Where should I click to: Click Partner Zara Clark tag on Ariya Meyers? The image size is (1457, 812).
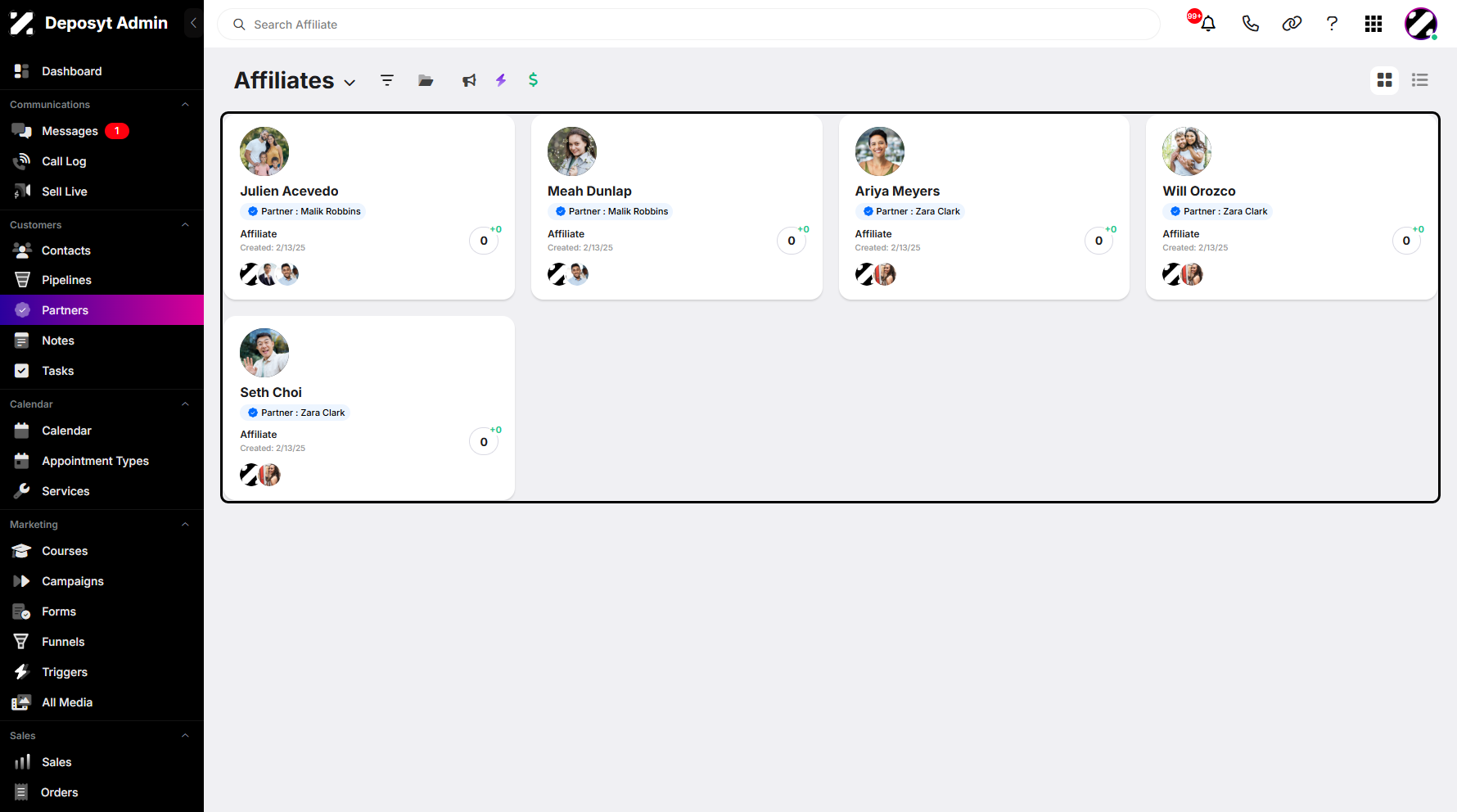point(910,211)
